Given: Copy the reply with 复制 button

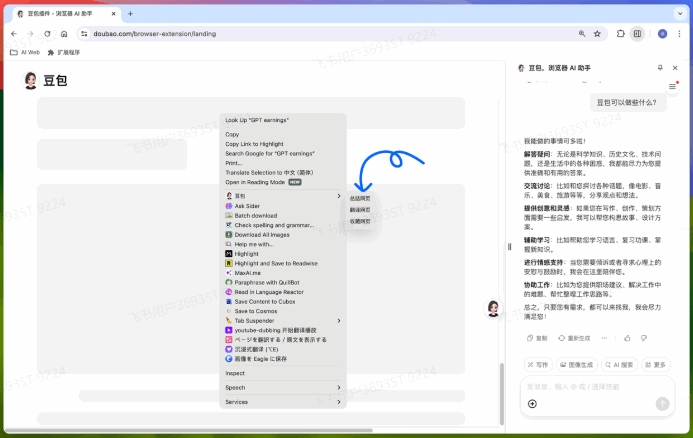Looking at the screenshot, I should (537, 338).
